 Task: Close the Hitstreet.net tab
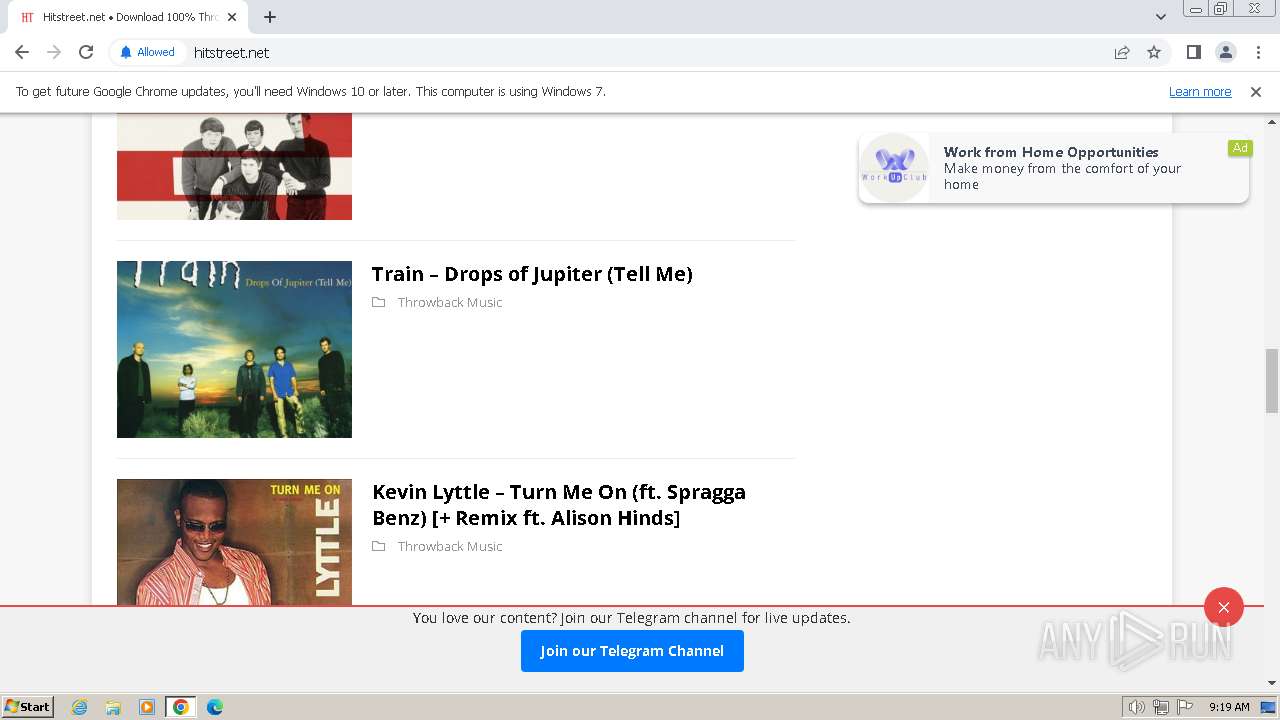click(232, 17)
